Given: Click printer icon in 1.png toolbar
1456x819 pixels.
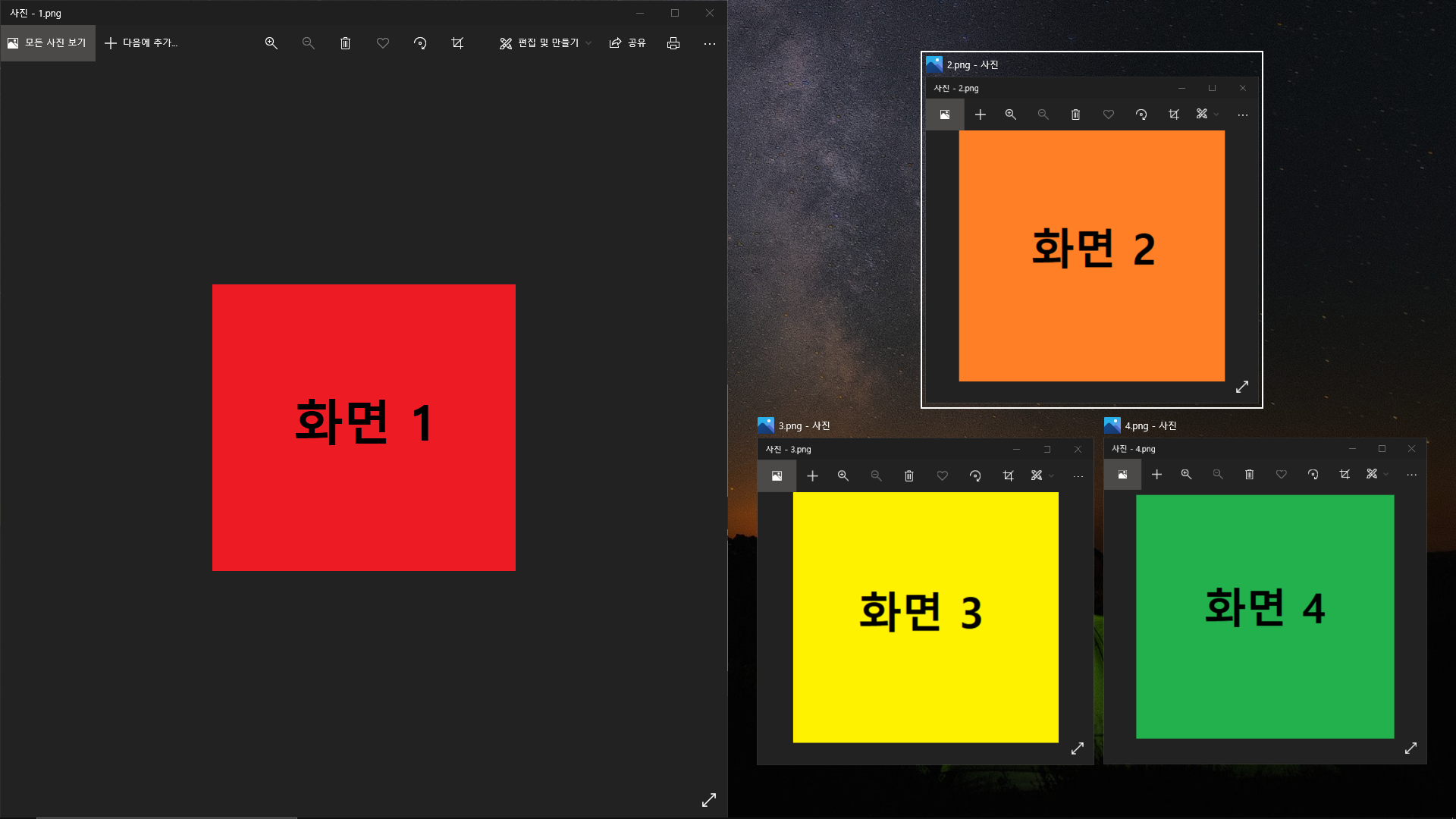Looking at the screenshot, I should (673, 43).
